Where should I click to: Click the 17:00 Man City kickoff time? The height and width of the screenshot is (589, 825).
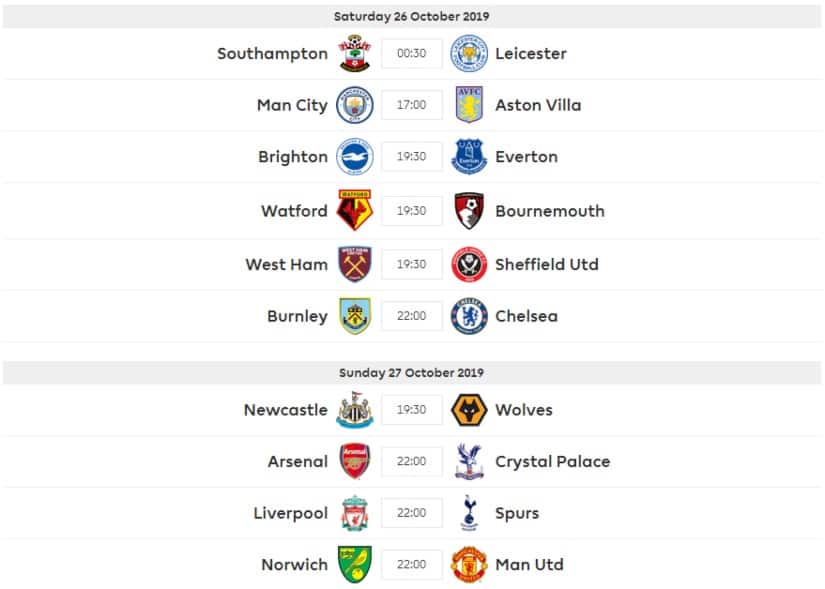click(411, 105)
